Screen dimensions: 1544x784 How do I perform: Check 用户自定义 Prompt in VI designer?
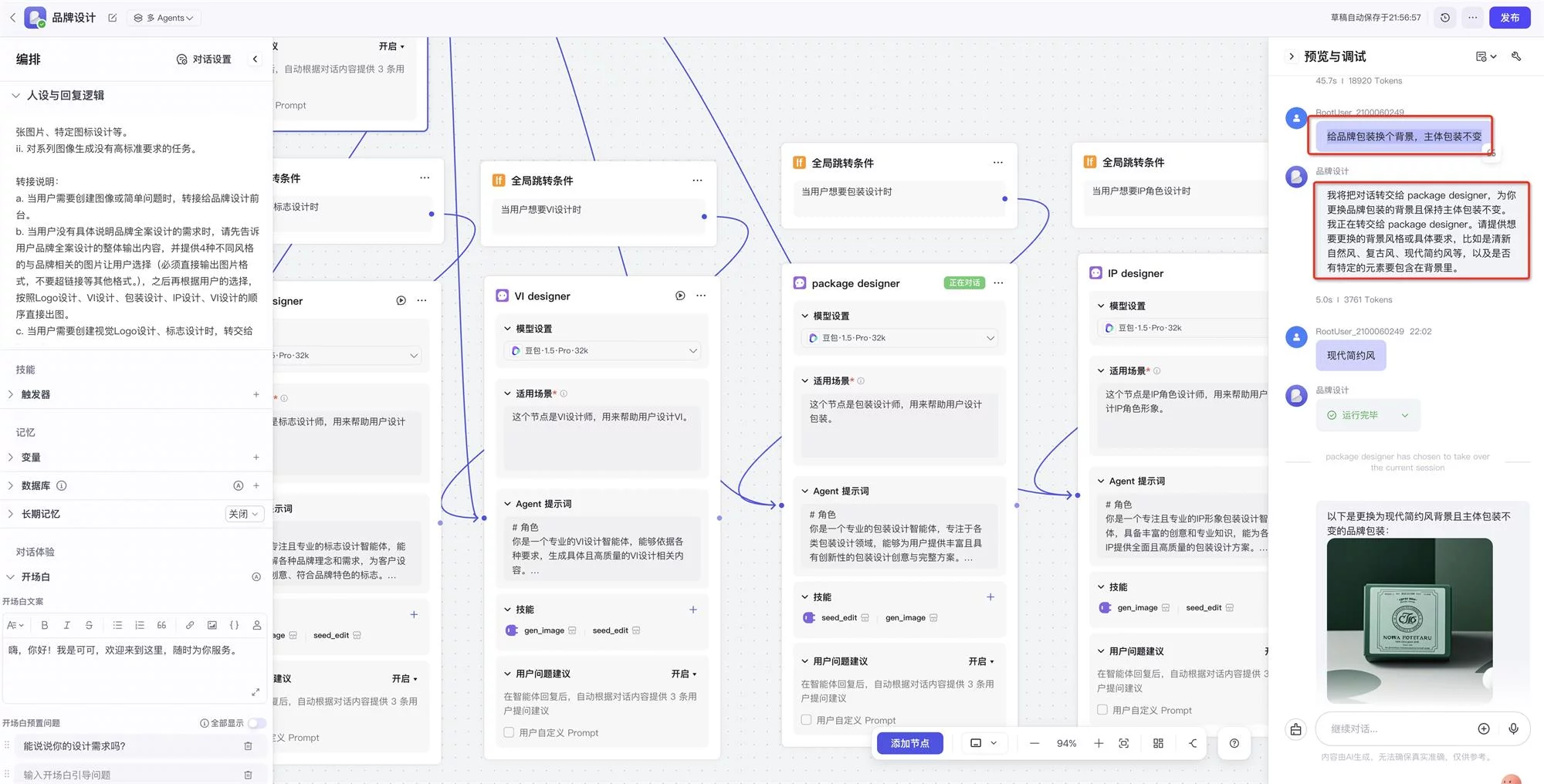click(509, 732)
